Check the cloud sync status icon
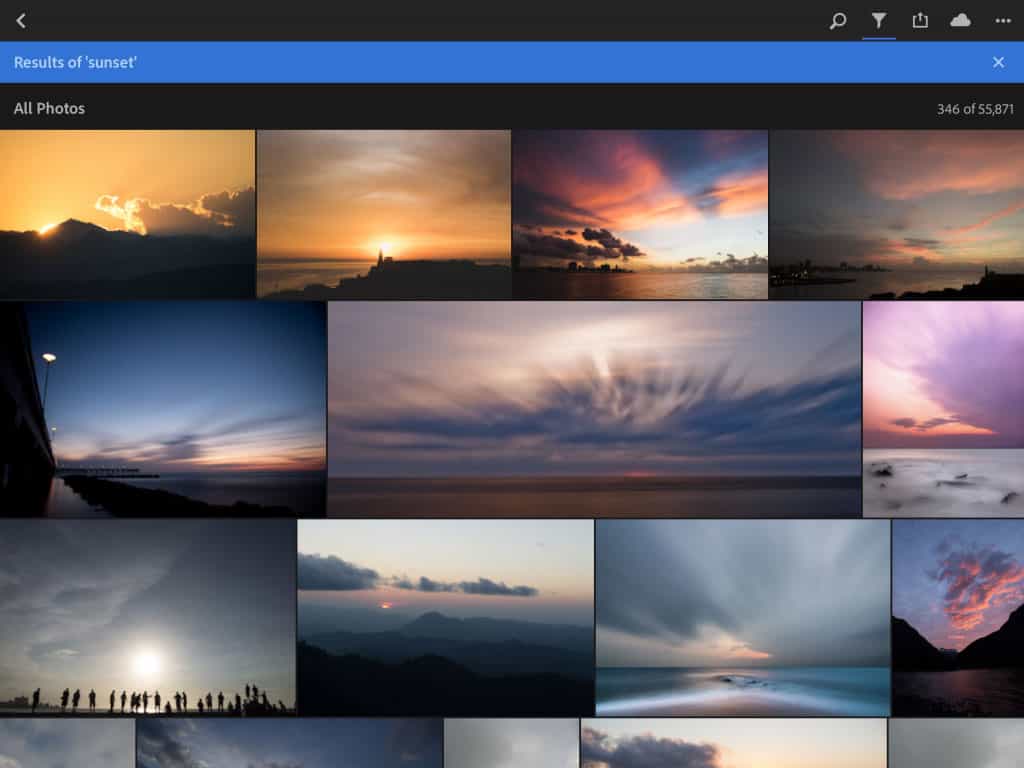The image size is (1024, 768). (960, 20)
